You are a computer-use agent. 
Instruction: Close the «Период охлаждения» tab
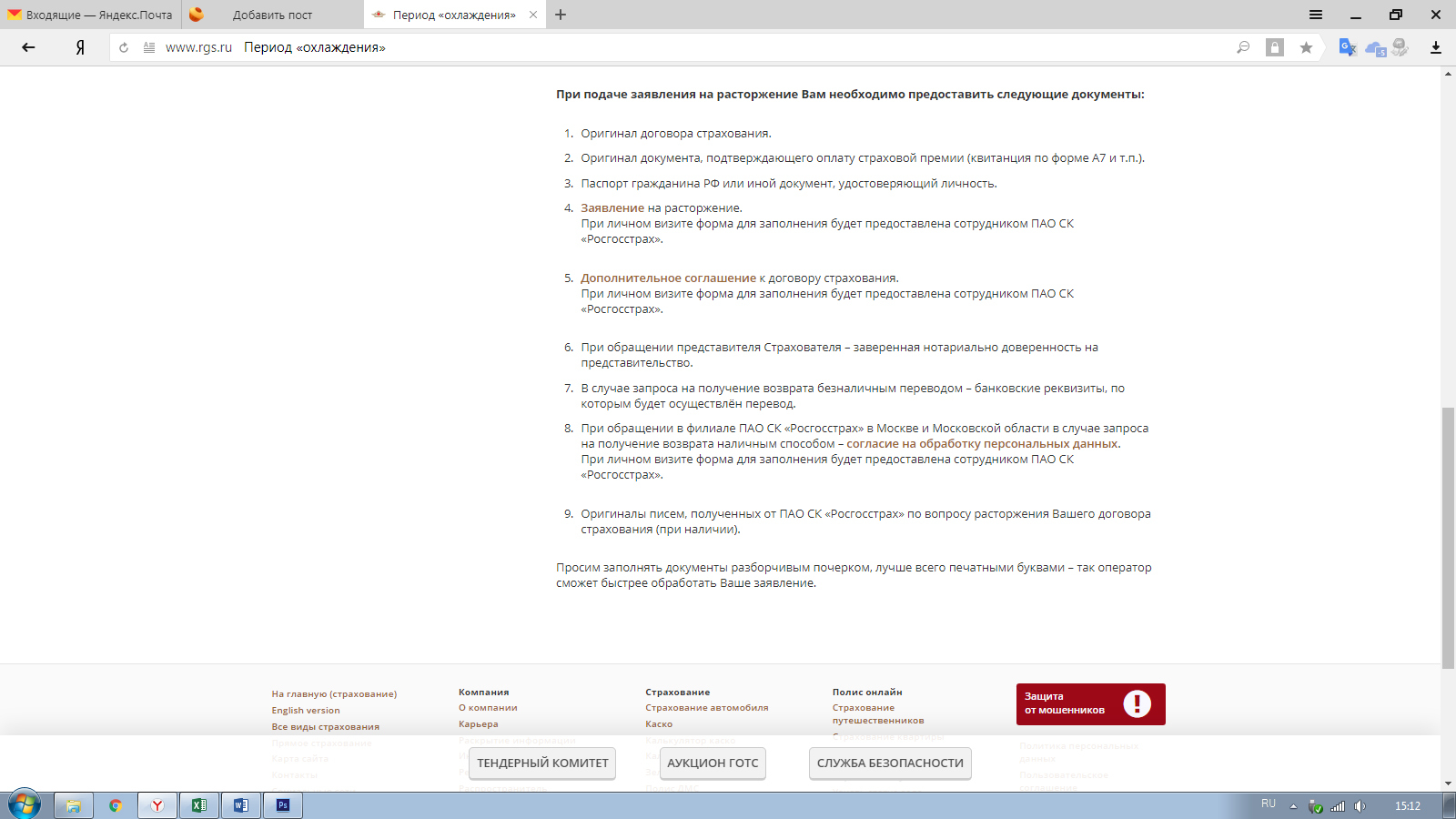pyautogui.click(x=533, y=15)
